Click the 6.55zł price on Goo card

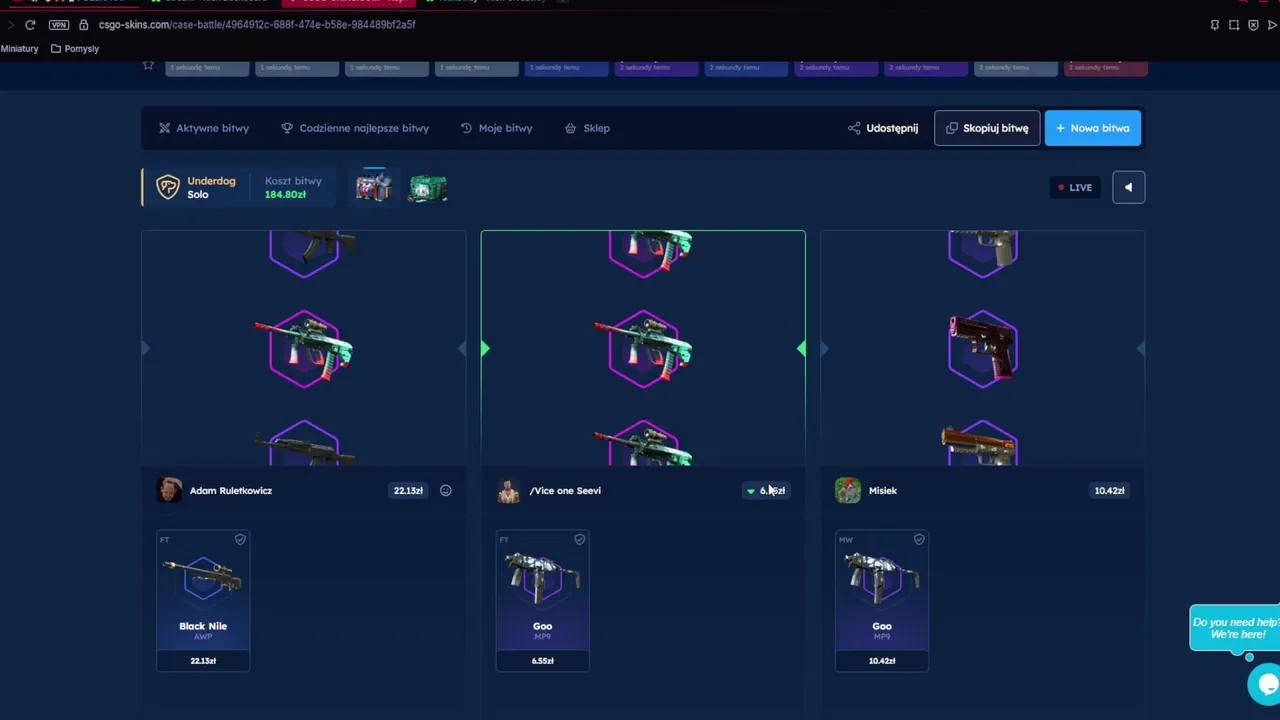(542, 660)
